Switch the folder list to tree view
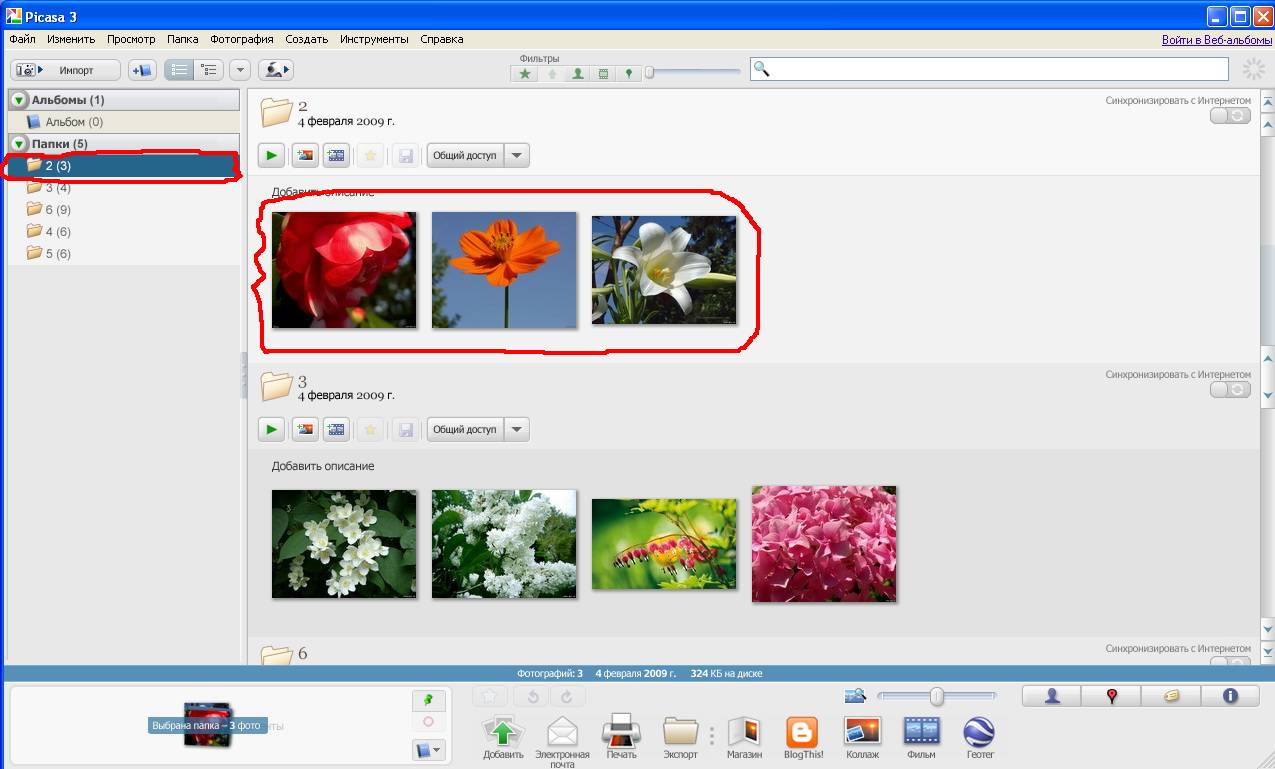Screen dimensions: 1275x769 [209, 70]
